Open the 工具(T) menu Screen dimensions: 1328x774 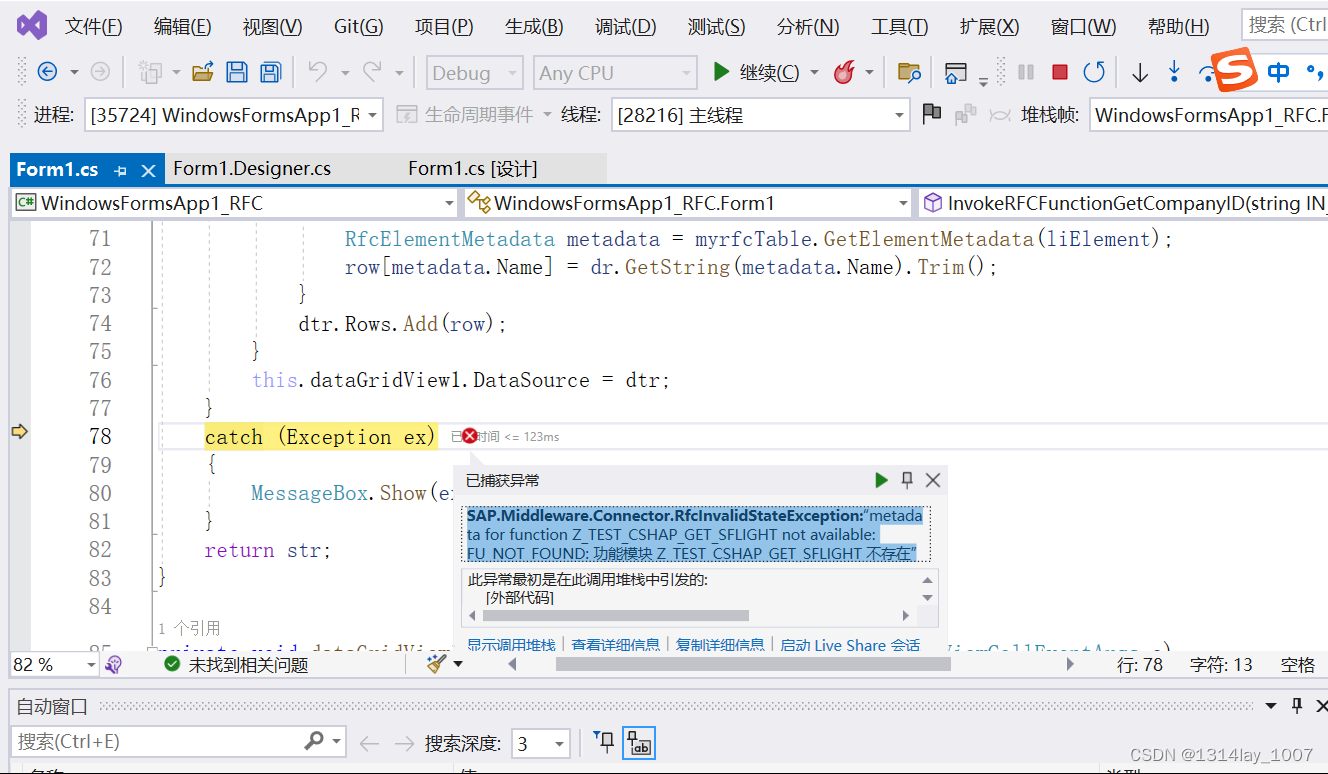pos(899,27)
